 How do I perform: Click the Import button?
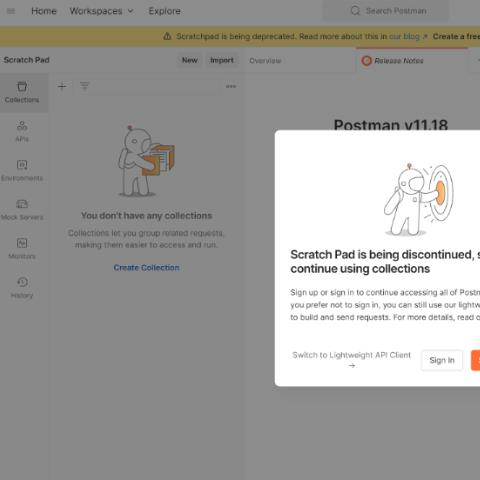point(222,60)
